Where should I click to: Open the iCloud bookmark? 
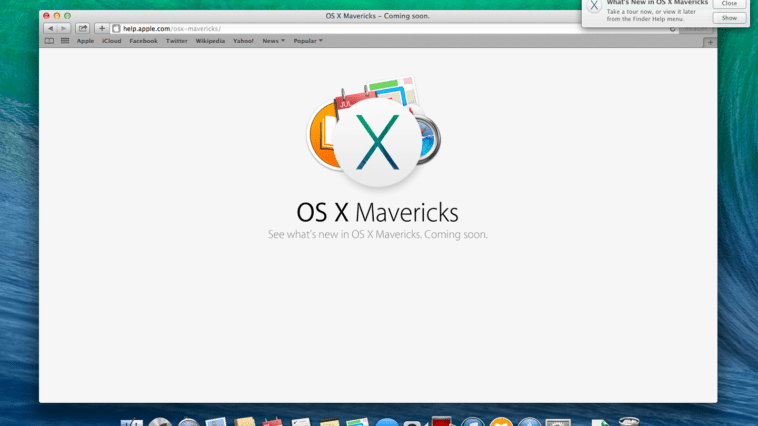[111, 41]
